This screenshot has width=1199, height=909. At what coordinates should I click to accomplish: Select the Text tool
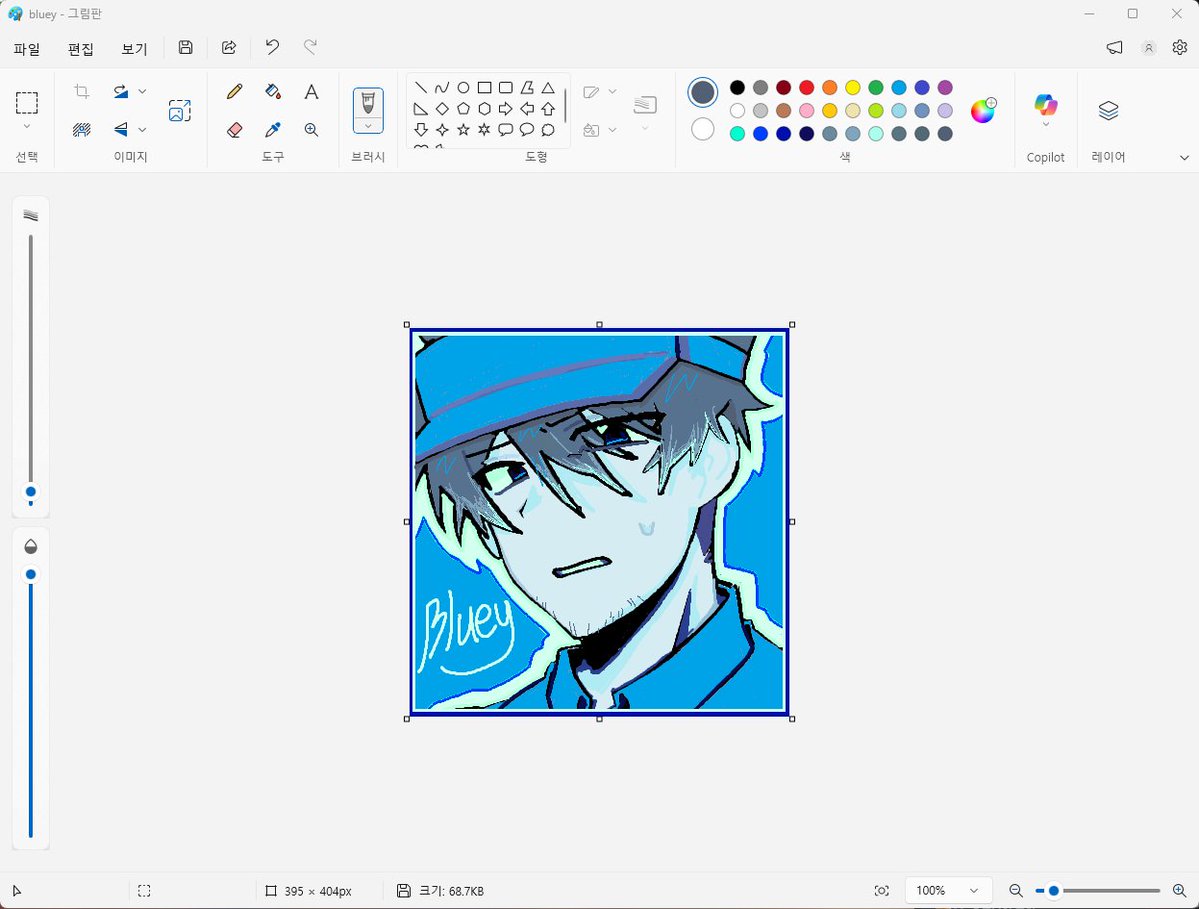coord(311,92)
